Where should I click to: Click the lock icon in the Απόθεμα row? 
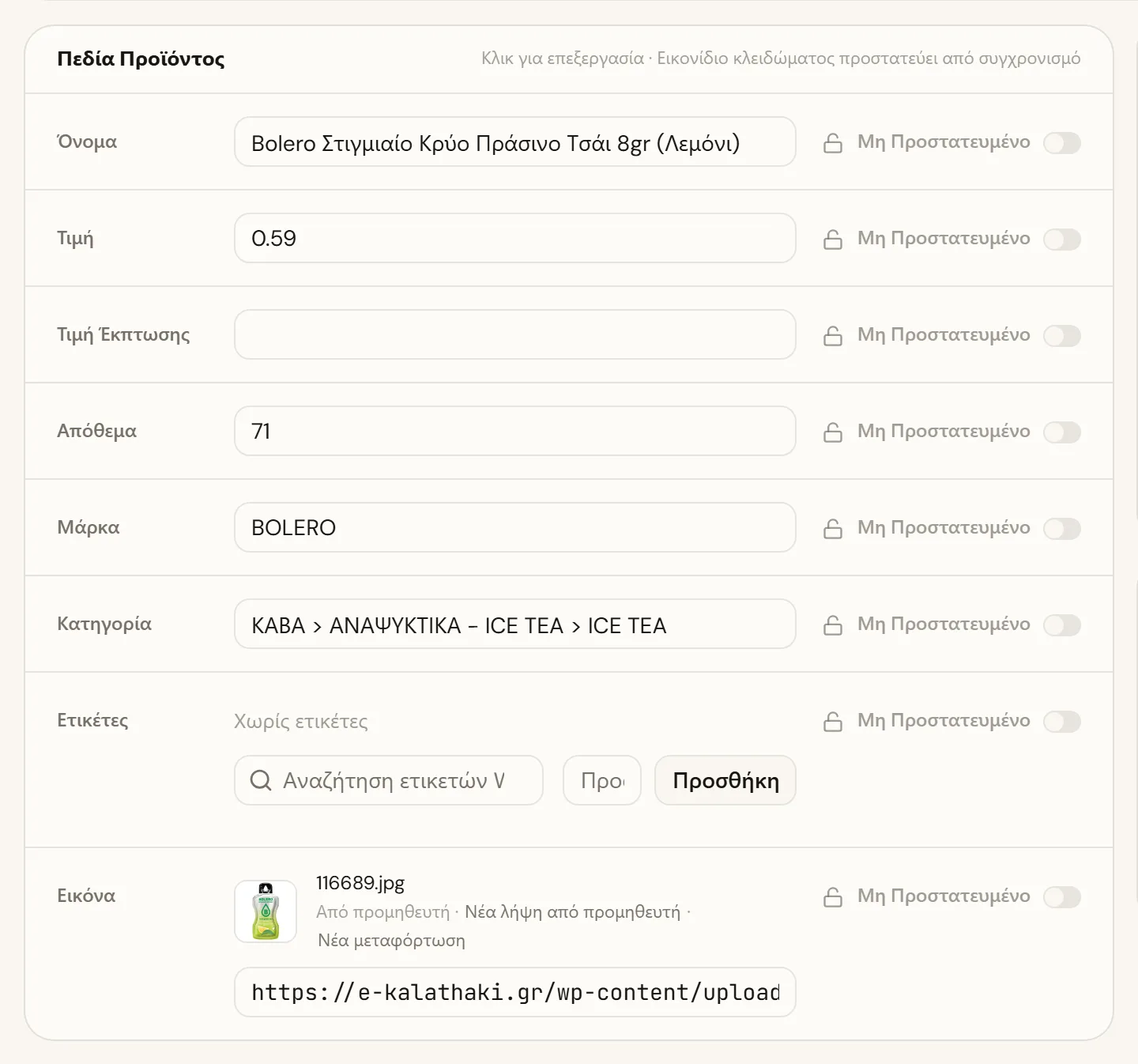[x=833, y=432]
